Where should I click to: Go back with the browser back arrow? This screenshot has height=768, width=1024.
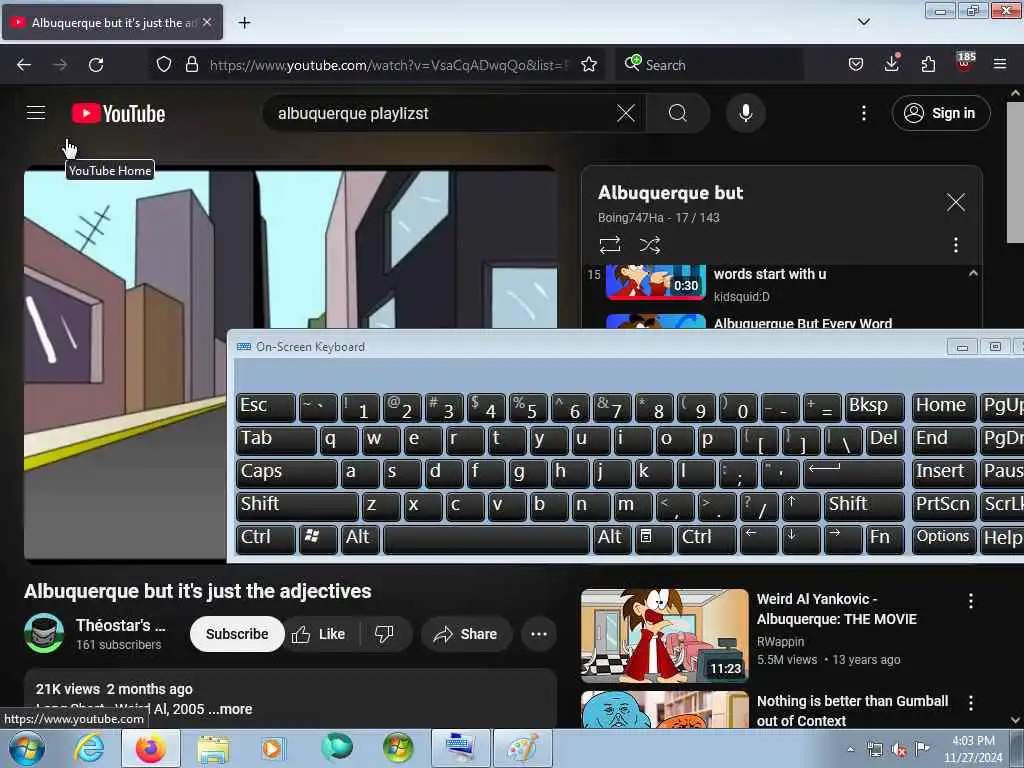(x=24, y=65)
